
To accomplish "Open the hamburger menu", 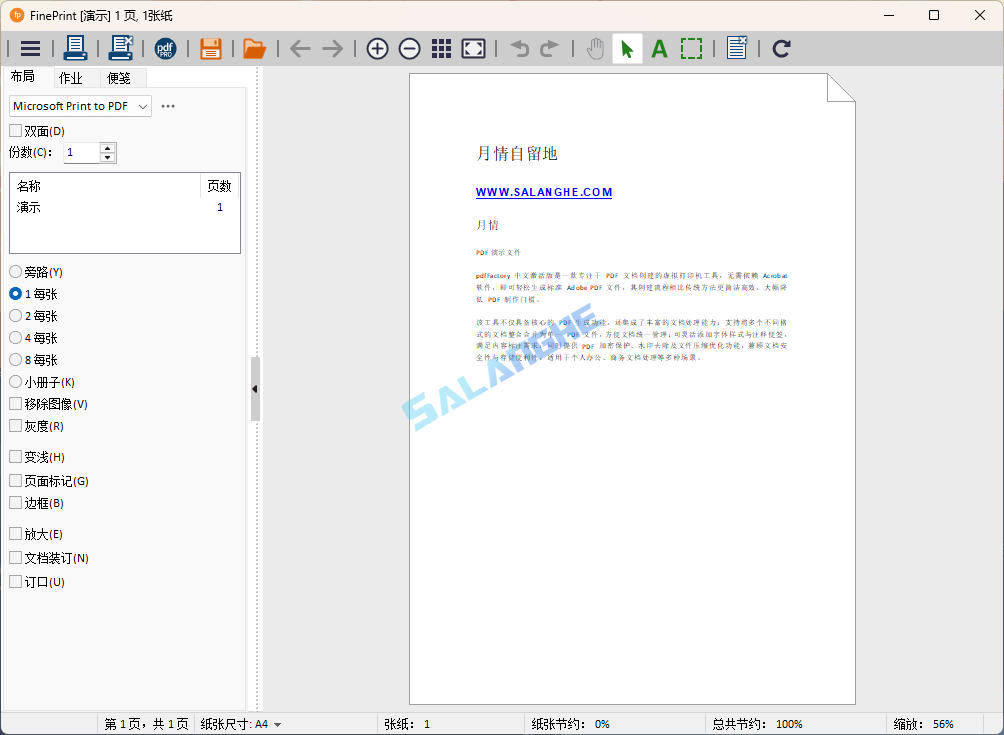I will [x=30, y=47].
